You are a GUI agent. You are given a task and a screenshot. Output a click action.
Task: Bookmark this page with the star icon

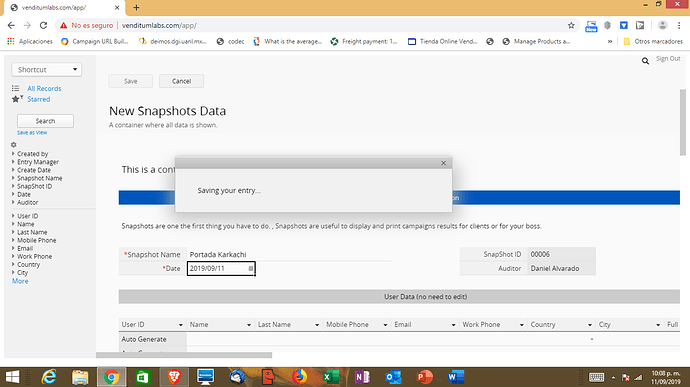pyautogui.click(x=571, y=26)
